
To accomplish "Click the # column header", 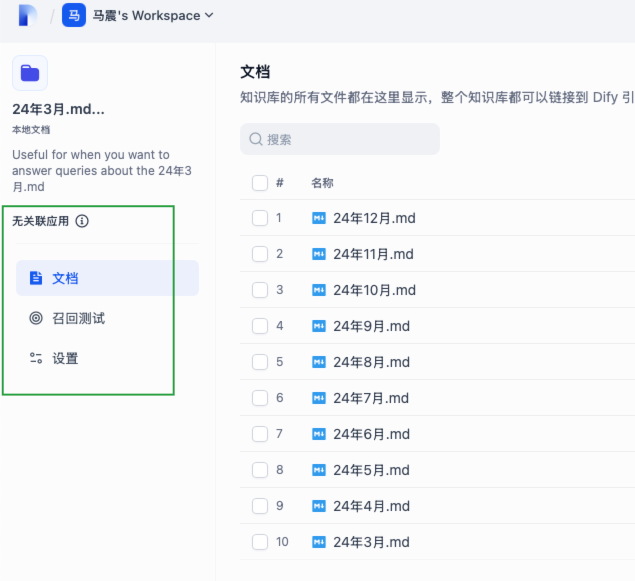I will click(x=279, y=183).
